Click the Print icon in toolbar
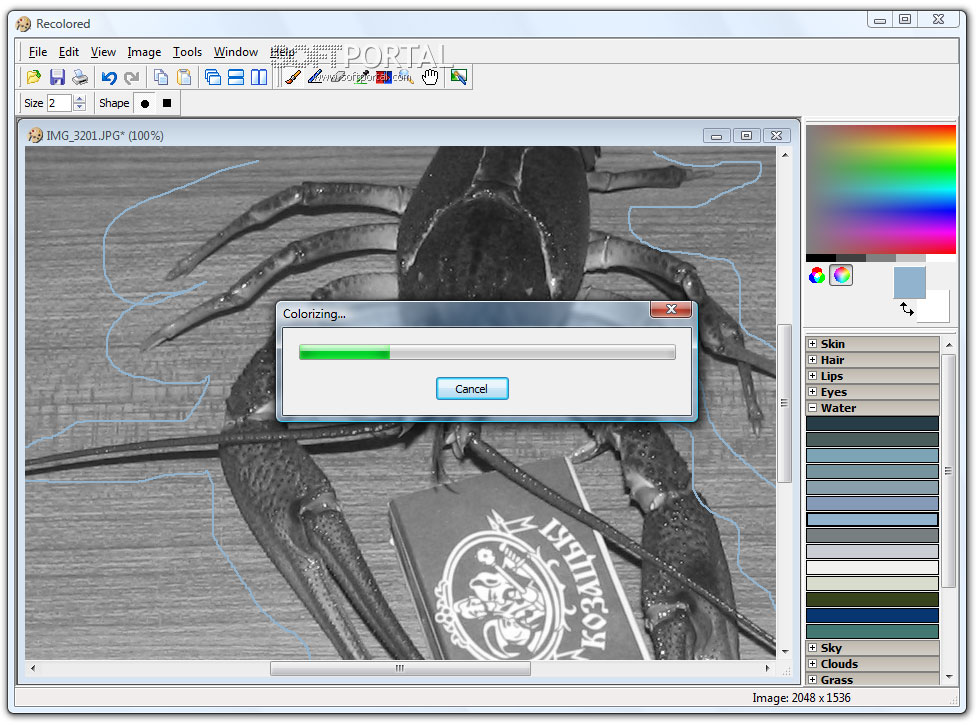 coord(80,77)
